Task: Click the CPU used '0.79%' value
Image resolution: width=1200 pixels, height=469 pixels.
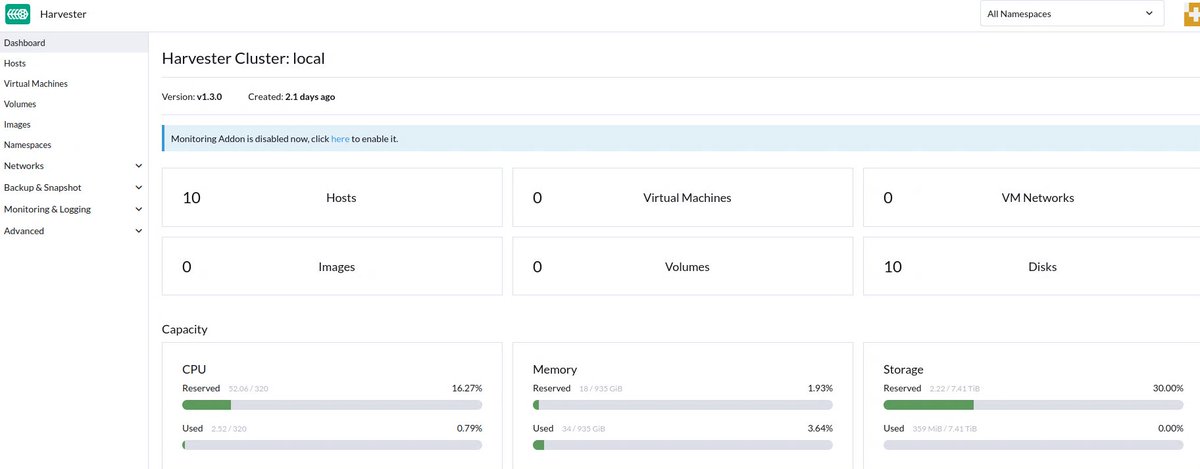Action: pos(469,428)
